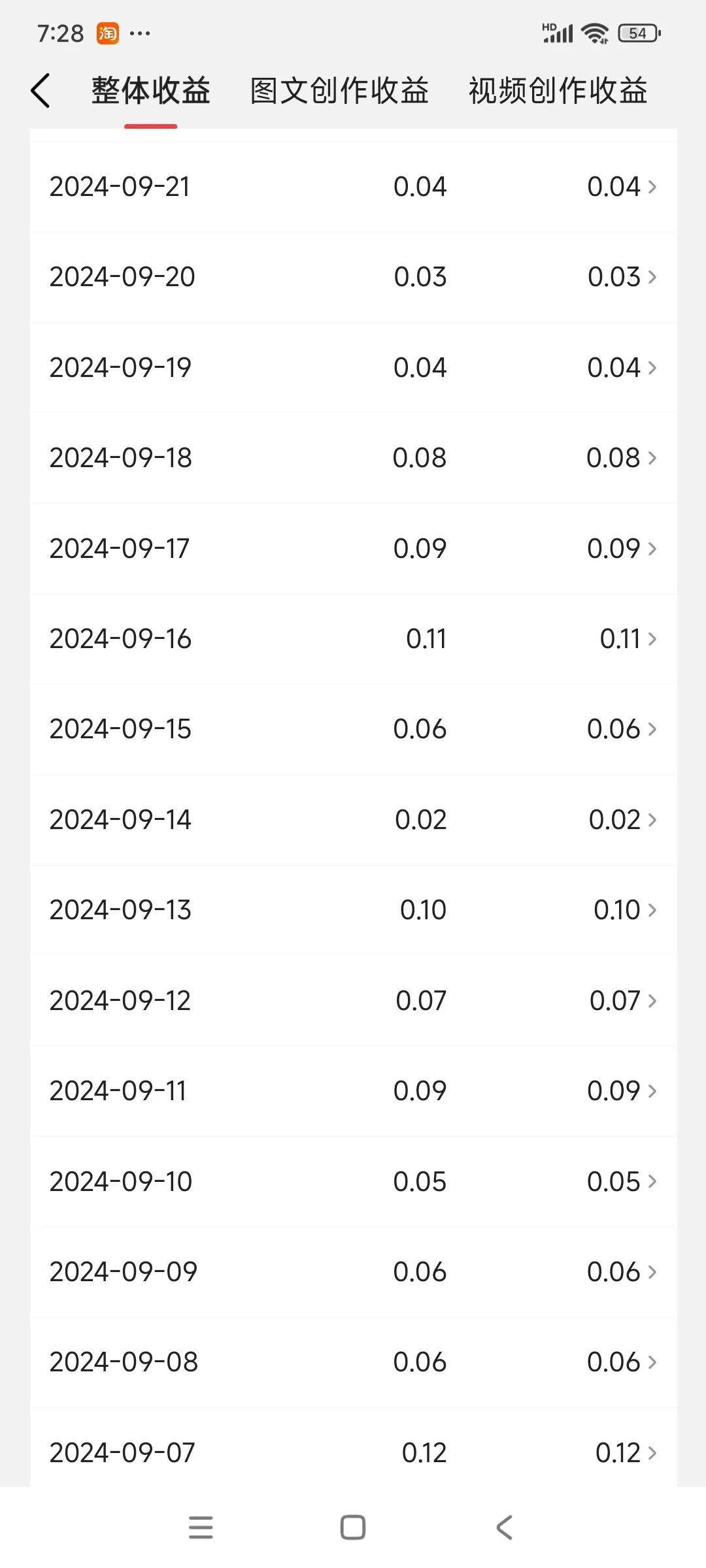Switch to 图文创作收益 tab
Viewport: 706px width, 1568px height.
[339, 90]
